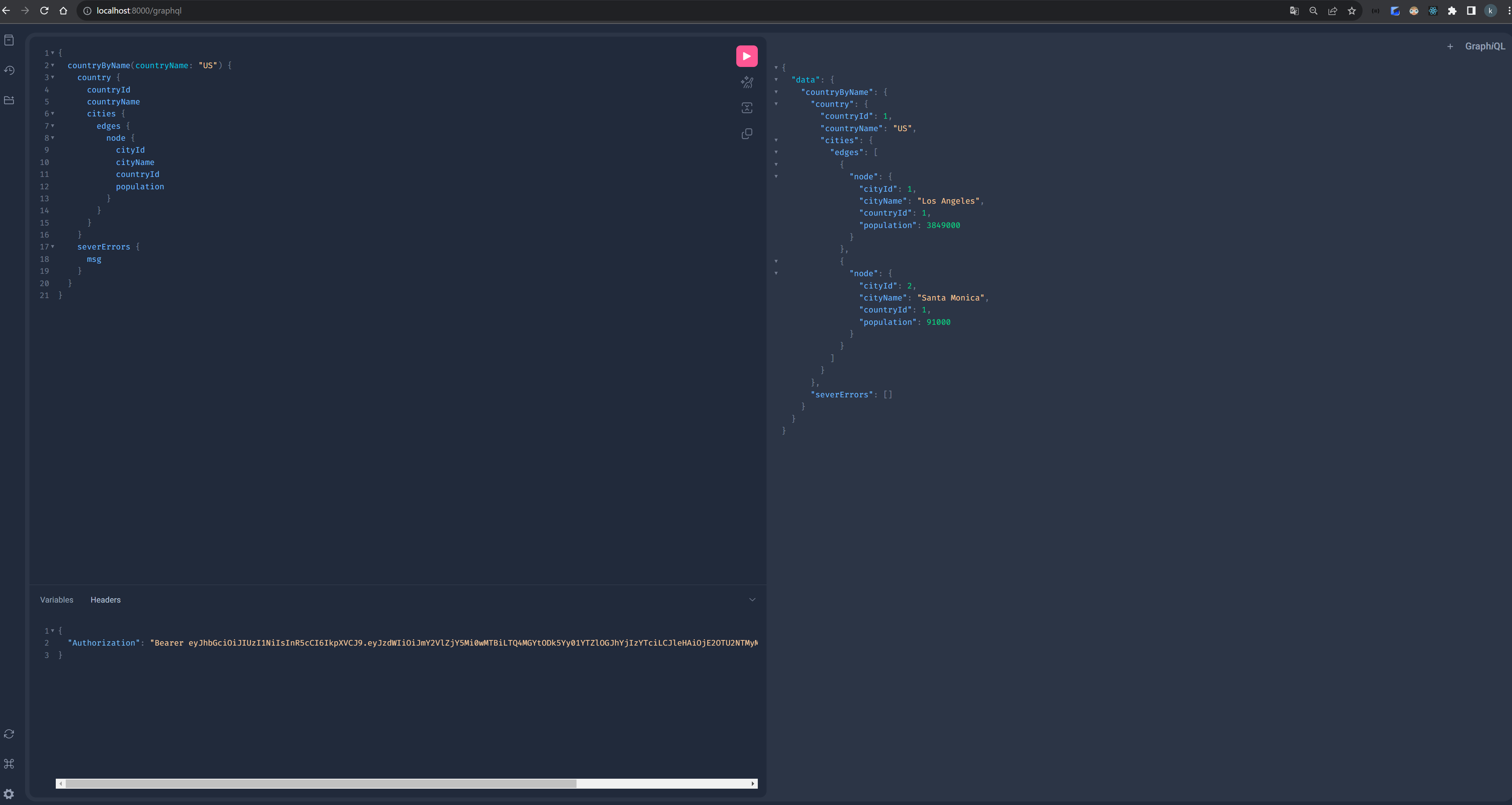Fold the cities block at line 6

(52, 114)
